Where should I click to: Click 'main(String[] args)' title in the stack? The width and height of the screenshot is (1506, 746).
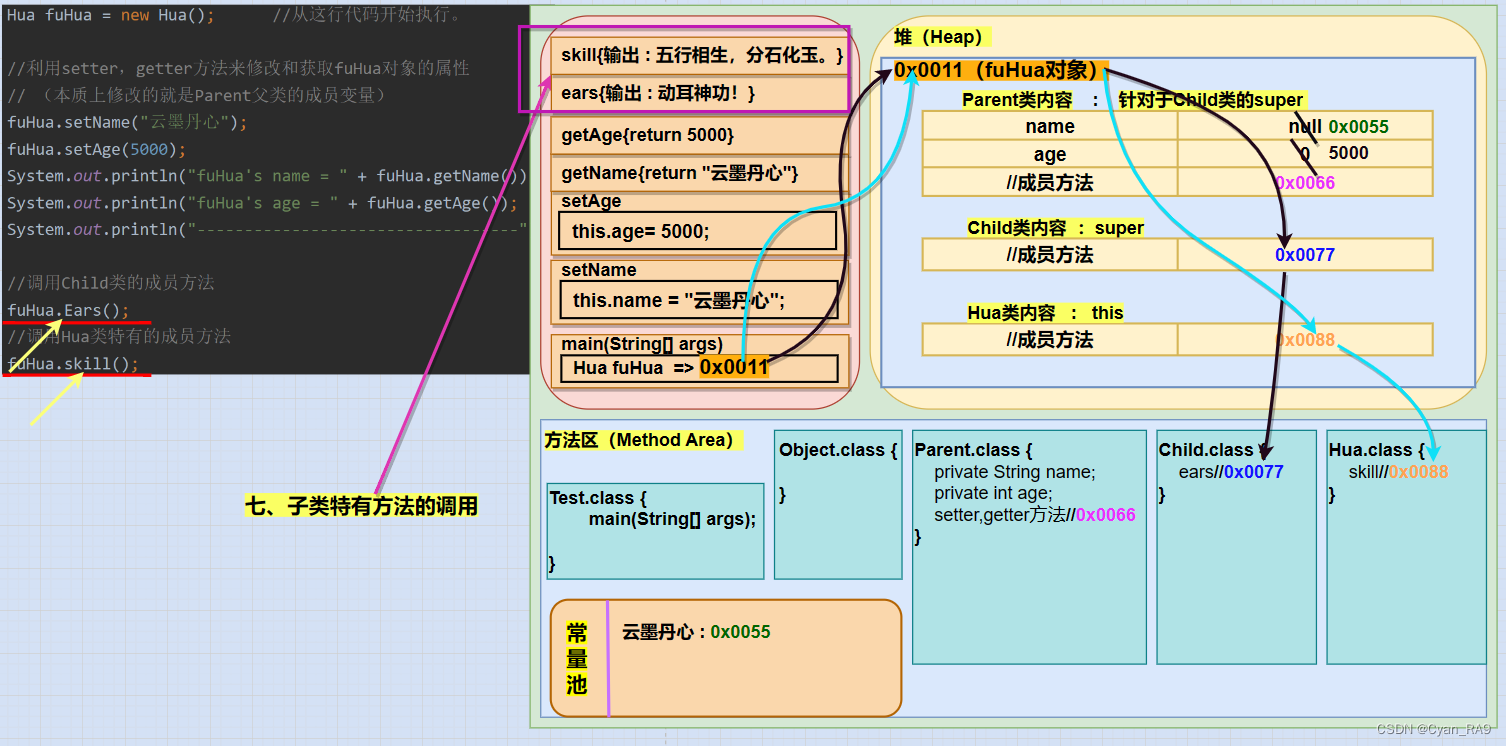click(642, 344)
